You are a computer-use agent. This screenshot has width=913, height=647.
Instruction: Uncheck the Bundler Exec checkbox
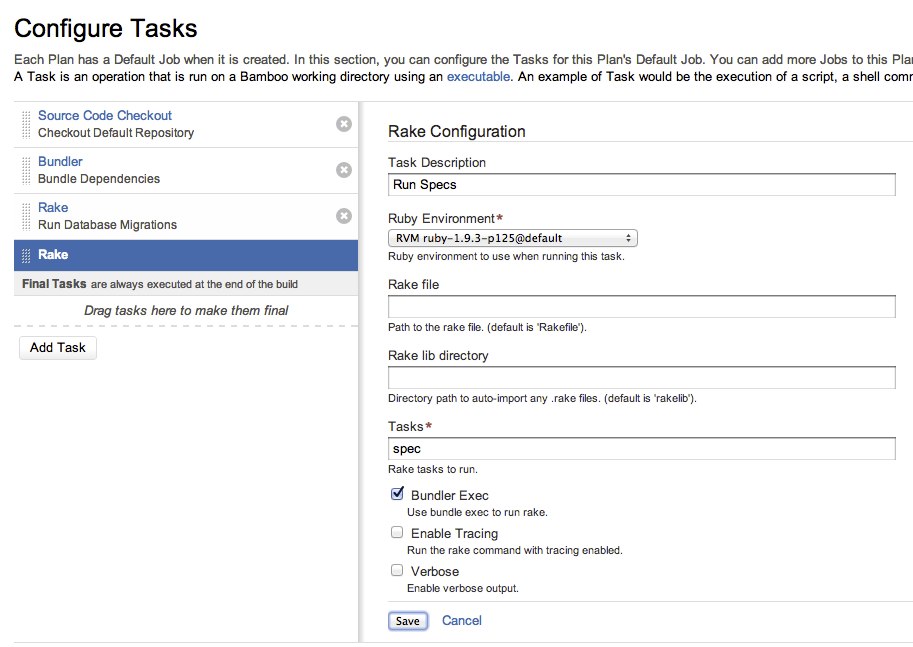point(397,494)
